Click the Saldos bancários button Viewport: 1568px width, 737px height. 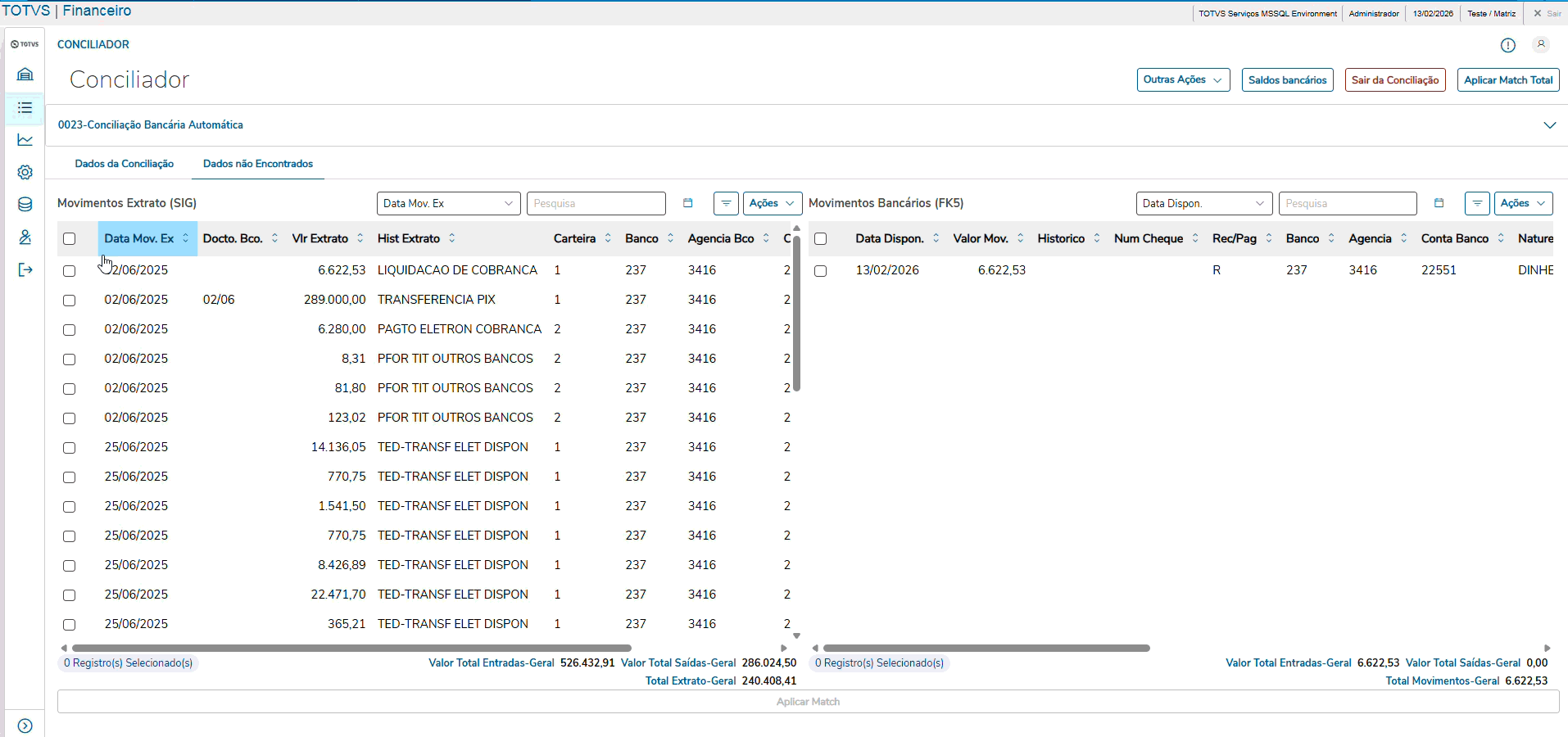click(x=1287, y=80)
